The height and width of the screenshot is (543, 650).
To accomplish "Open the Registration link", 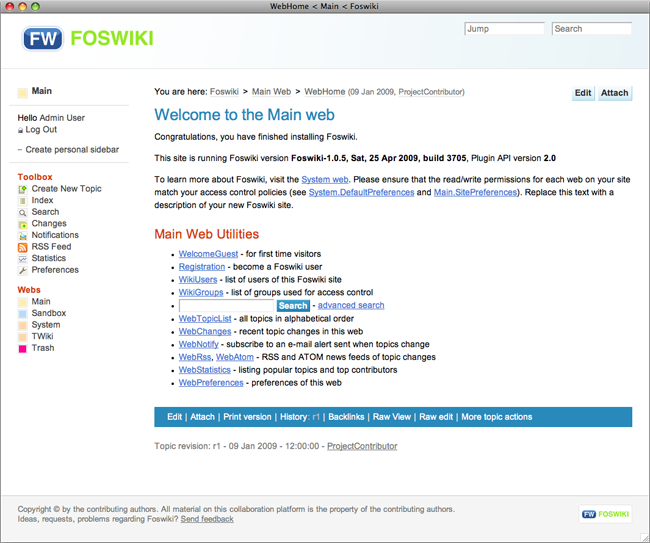I will click(x=202, y=267).
